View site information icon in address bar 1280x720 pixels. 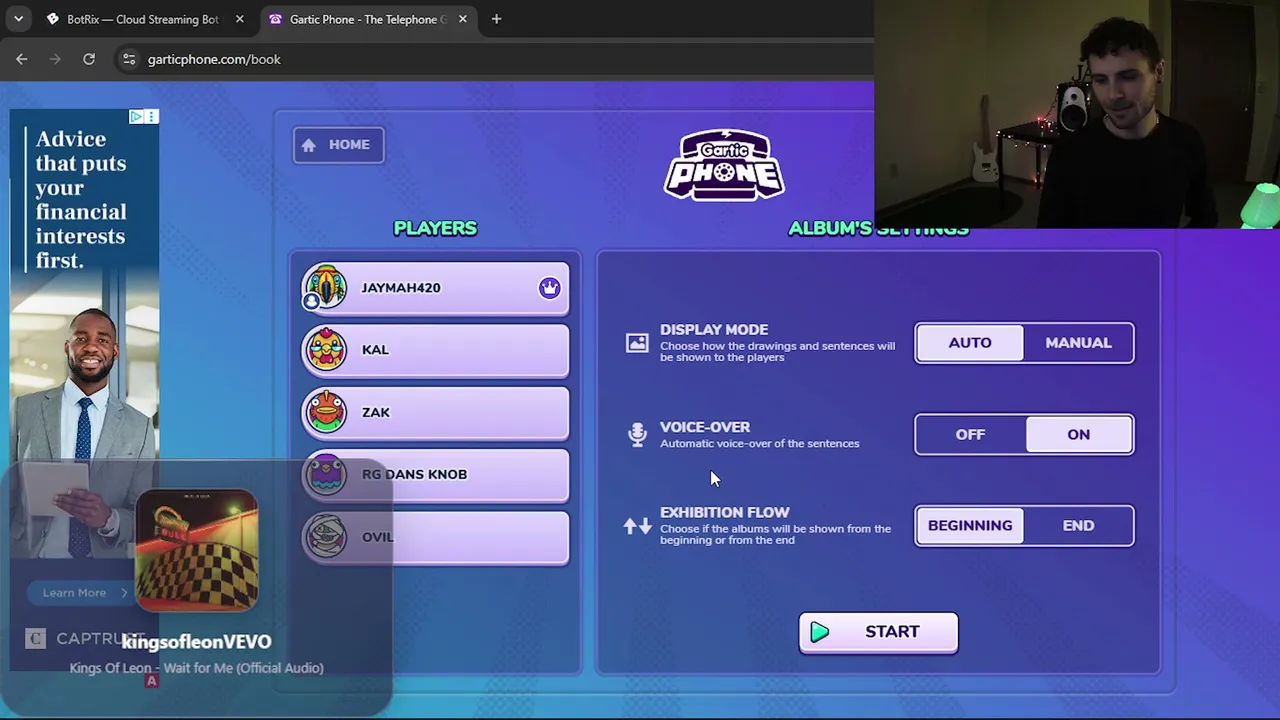click(x=129, y=59)
